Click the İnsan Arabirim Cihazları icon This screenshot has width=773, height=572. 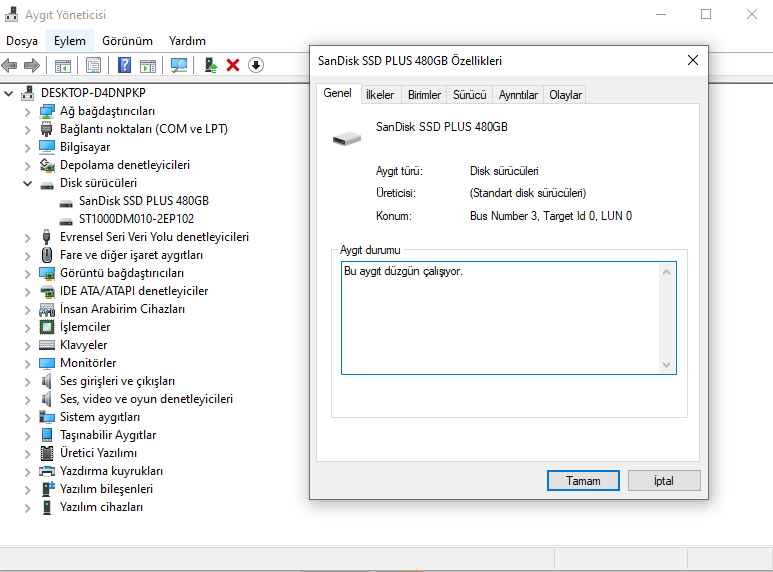(x=47, y=309)
